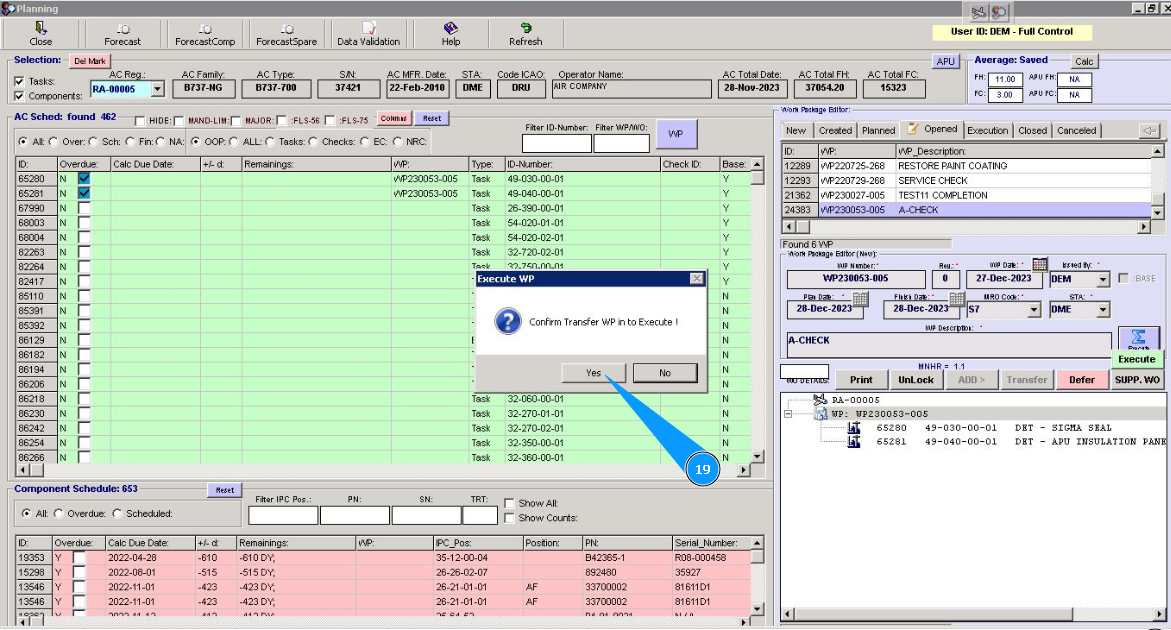Open the WP Date calendar picker
The height and width of the screenshot is (630, 1171).
[x=1040, y=265]
